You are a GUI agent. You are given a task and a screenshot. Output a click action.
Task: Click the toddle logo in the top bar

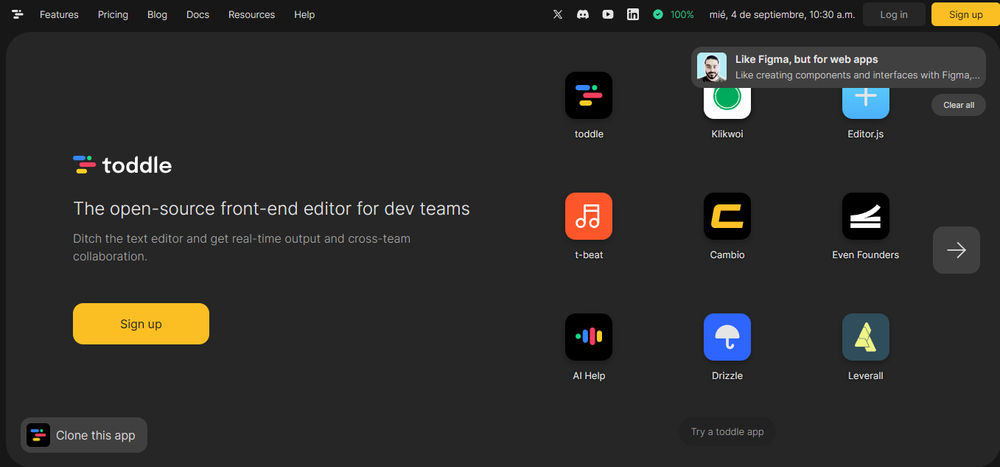tap(18, 14)
